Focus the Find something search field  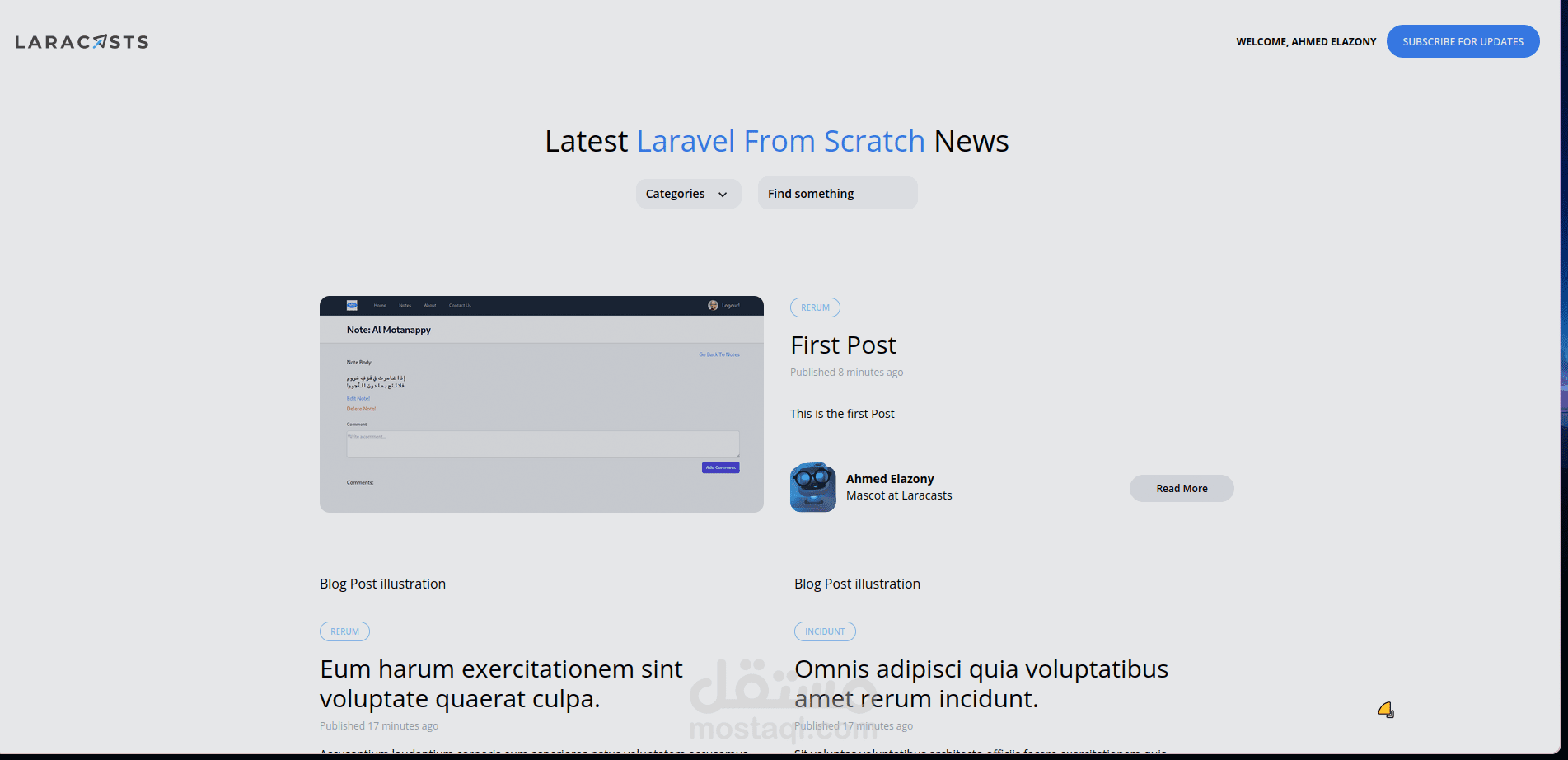(837, 193)
